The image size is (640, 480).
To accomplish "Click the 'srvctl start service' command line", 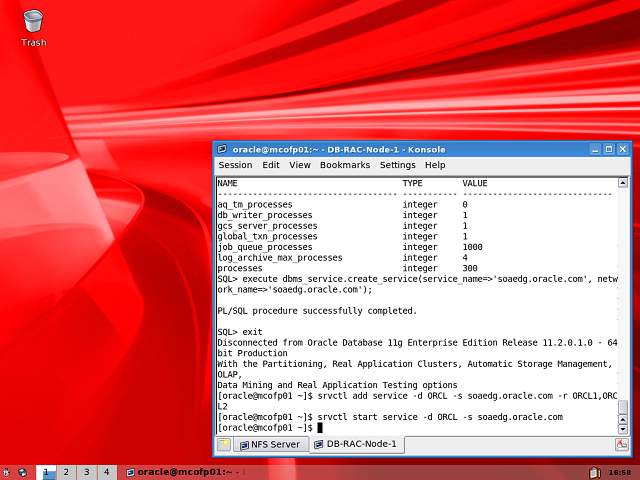I will [390, 417].
